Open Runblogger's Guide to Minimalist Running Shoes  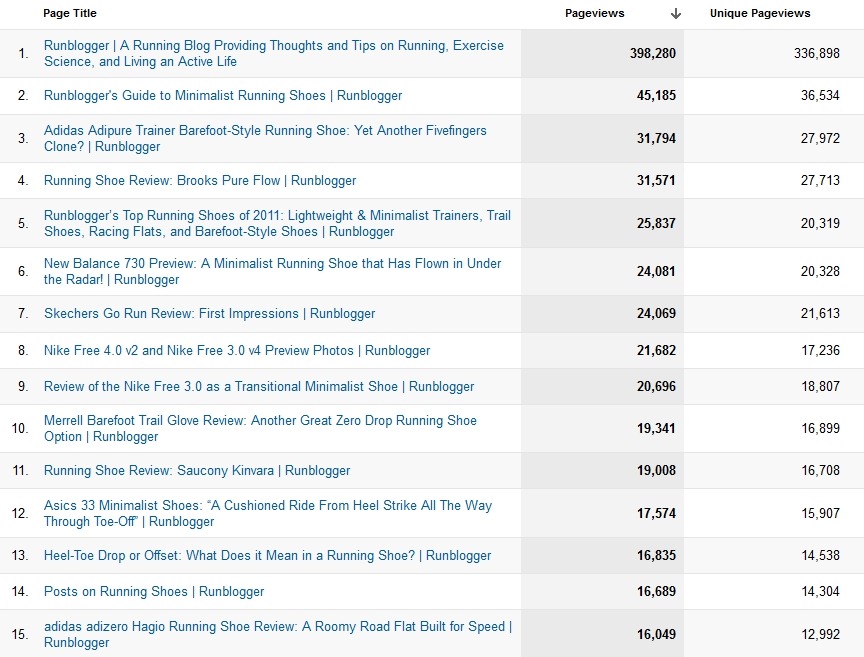pyautogui.click(x=223, y=95)
